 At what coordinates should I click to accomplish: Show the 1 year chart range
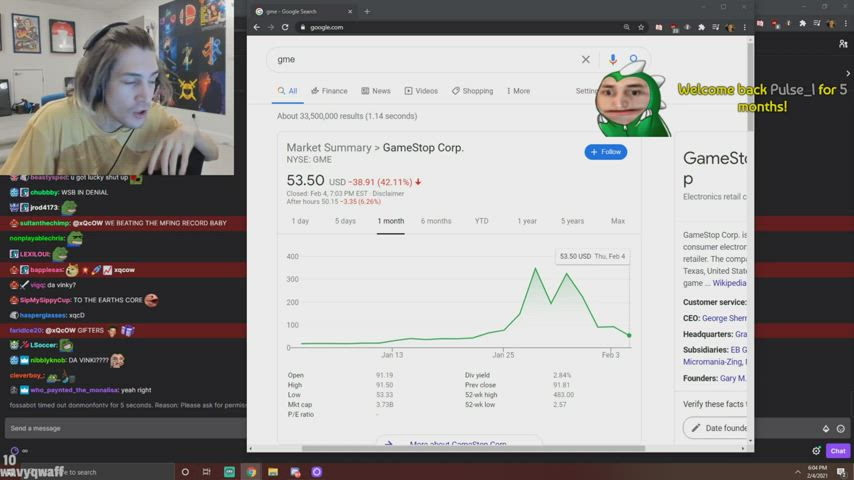[x=527, y=221]
